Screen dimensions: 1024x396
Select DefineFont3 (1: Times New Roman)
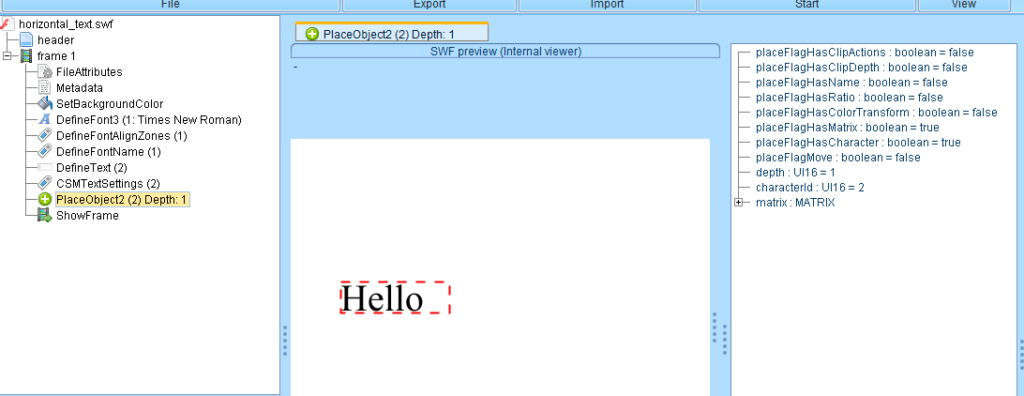click(x=149, y=120)
